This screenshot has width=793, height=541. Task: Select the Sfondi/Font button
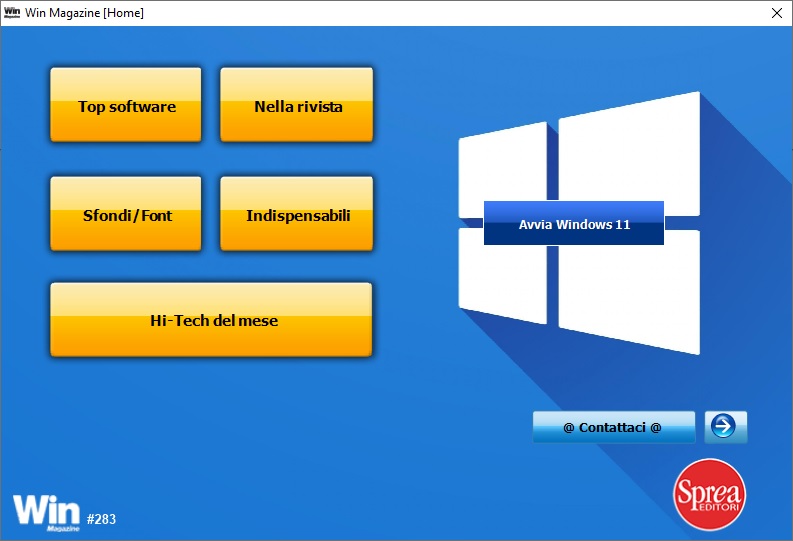[x=126, y=213]
